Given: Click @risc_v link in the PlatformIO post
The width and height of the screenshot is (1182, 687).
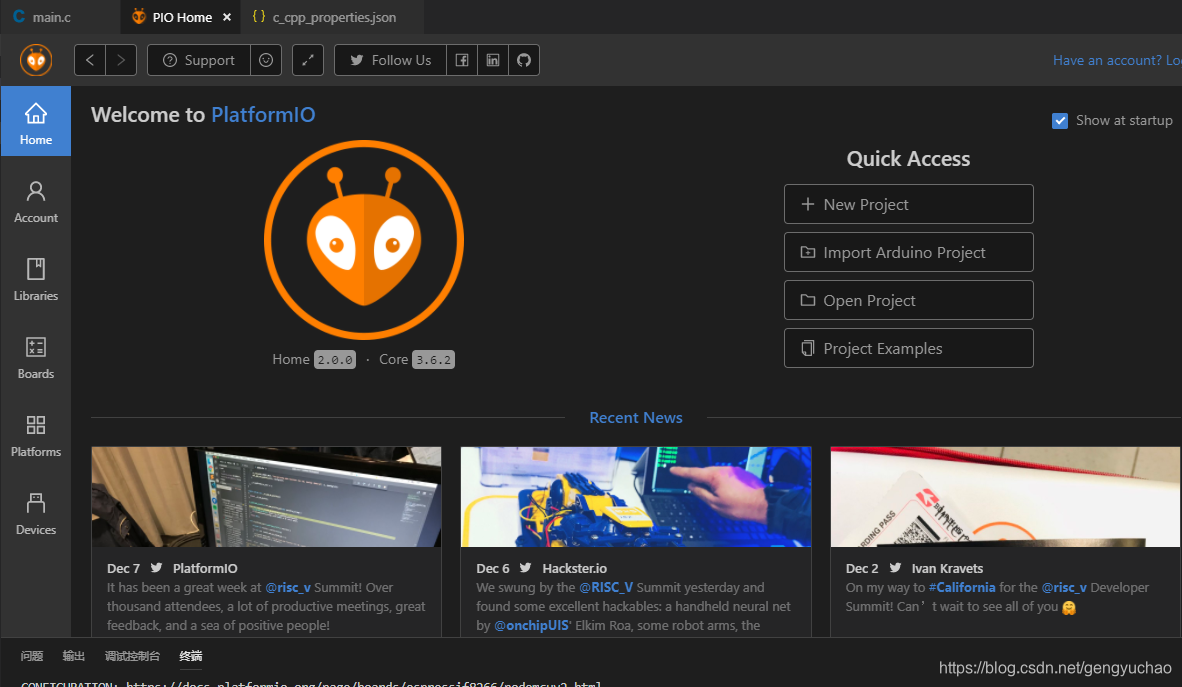Looking at the screenshot, I should click(287, 587).
